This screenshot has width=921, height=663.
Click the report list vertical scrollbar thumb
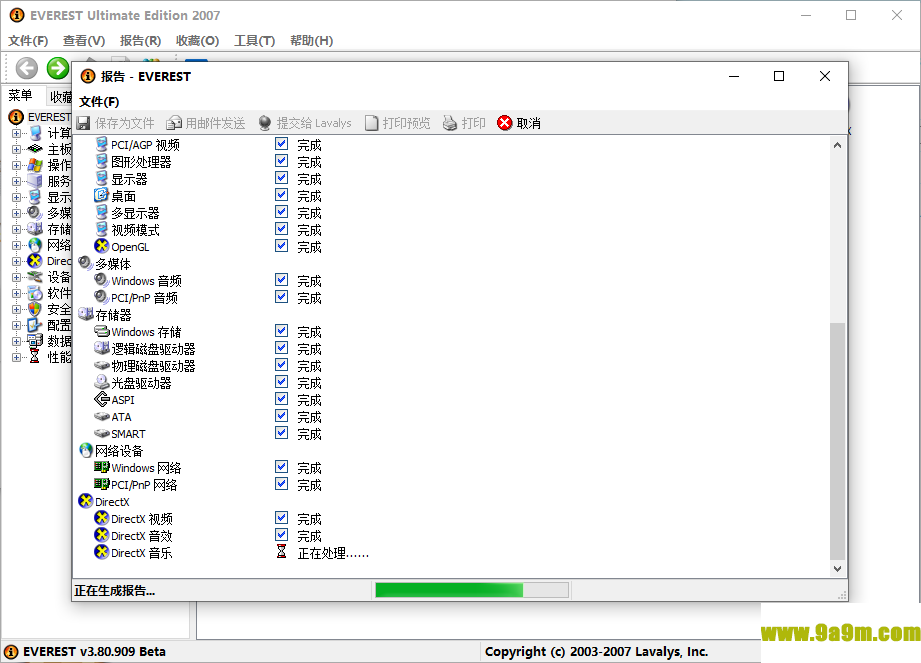837,440
